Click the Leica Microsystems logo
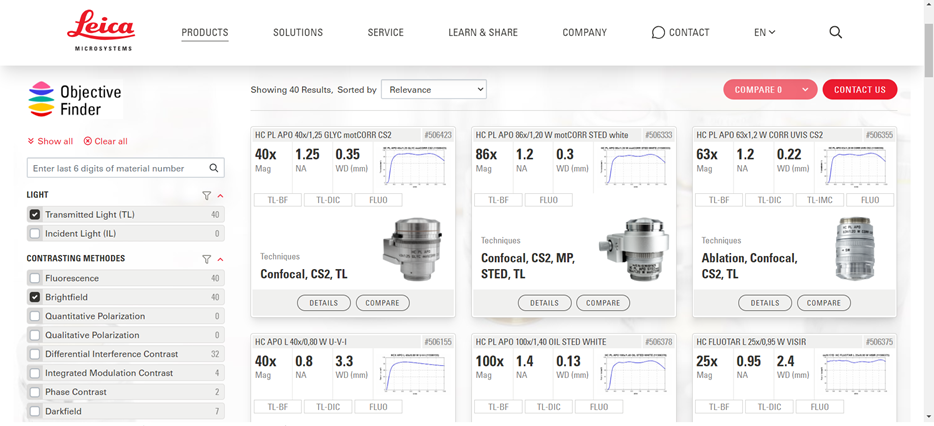Viewport: 934px width, 426px height. (101, 31)
